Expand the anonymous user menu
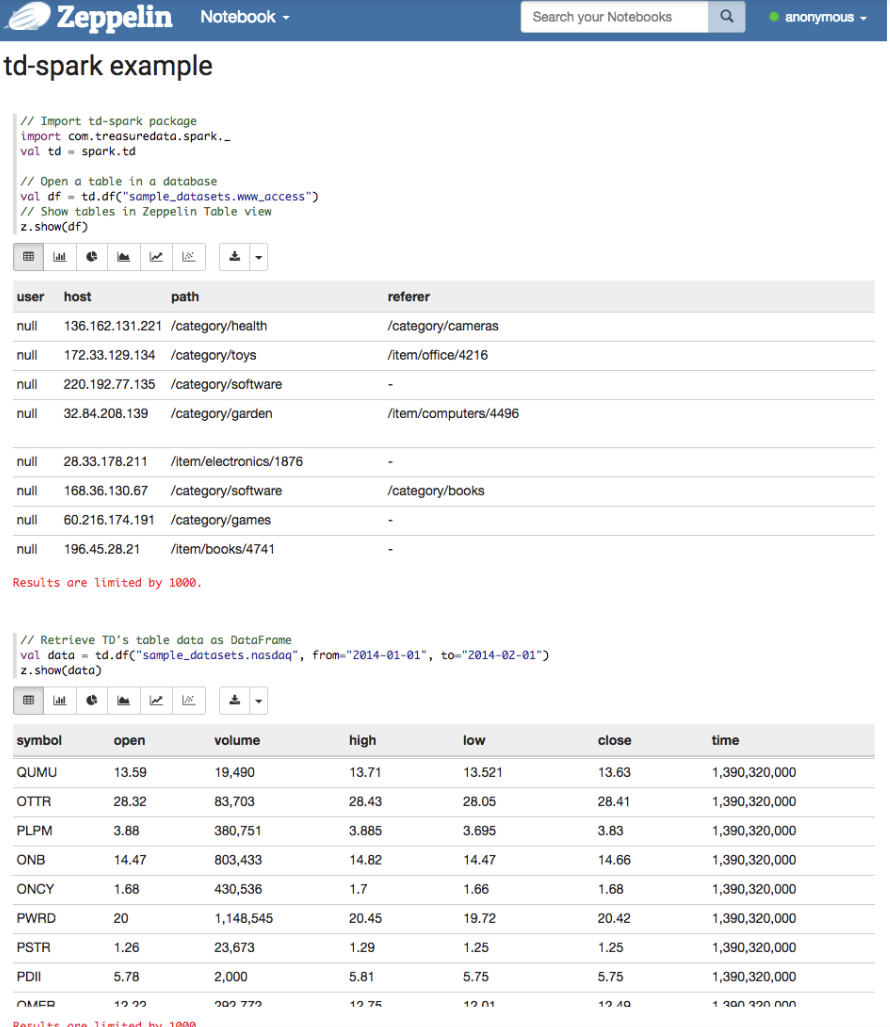 tap(818, 18)
